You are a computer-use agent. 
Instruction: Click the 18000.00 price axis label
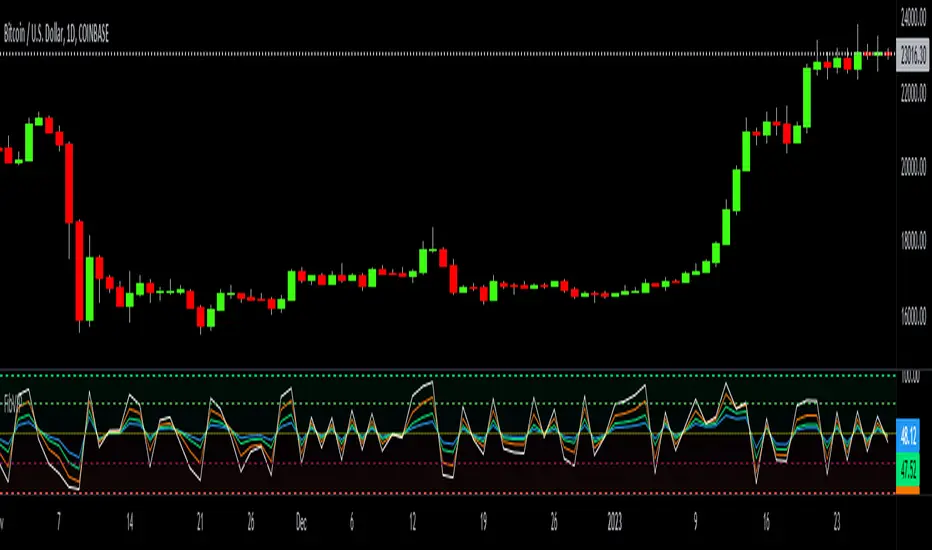coord(914,241)
